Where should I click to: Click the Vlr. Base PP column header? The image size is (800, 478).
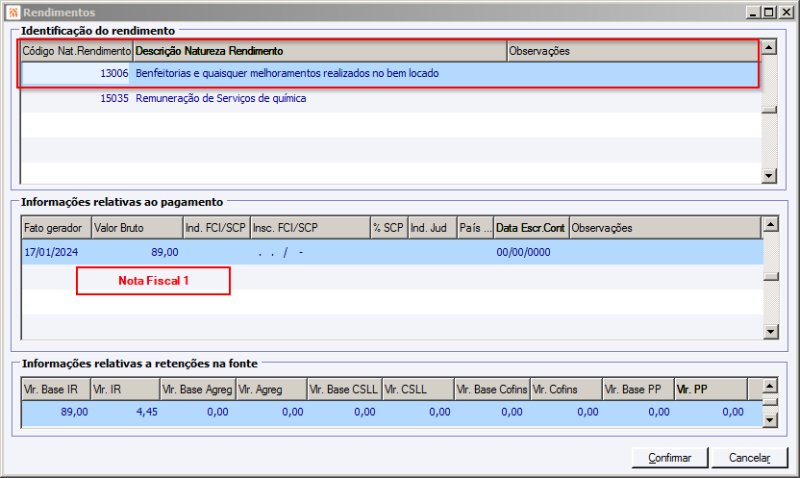(638, 390)
